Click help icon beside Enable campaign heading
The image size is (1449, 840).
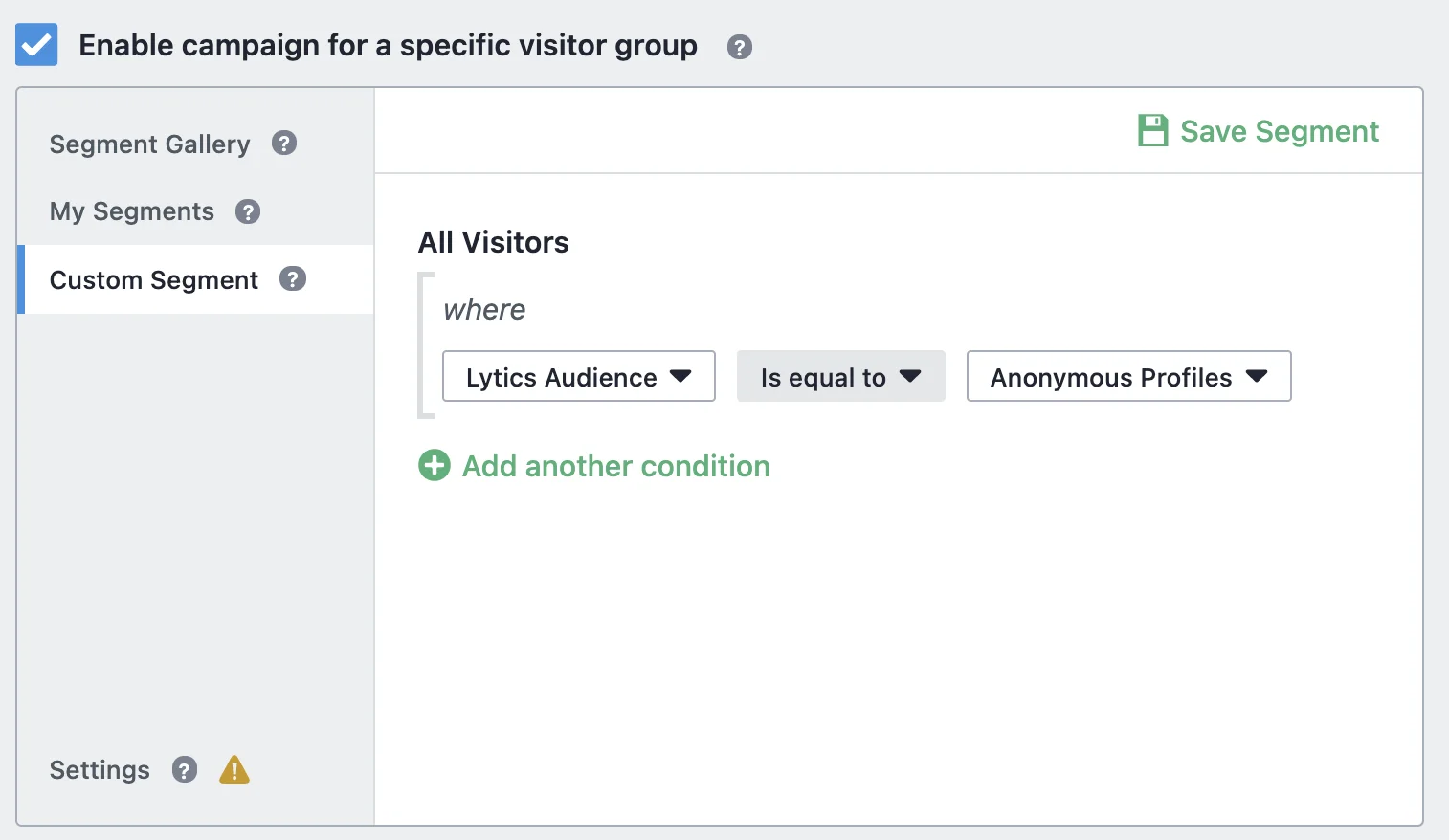(740, 47)
